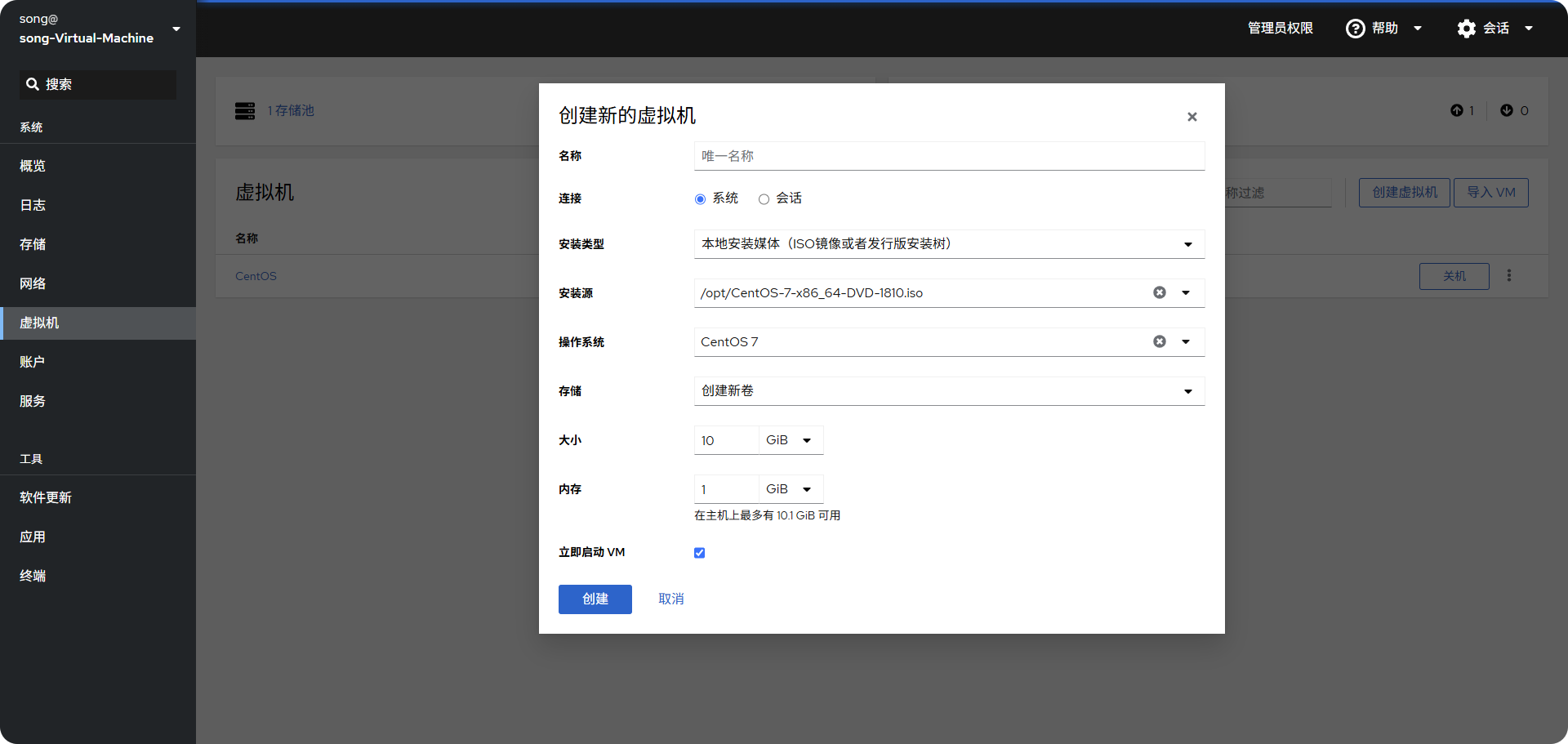
Task: Click the session gear icon
Action: [x=1467, y=29]
